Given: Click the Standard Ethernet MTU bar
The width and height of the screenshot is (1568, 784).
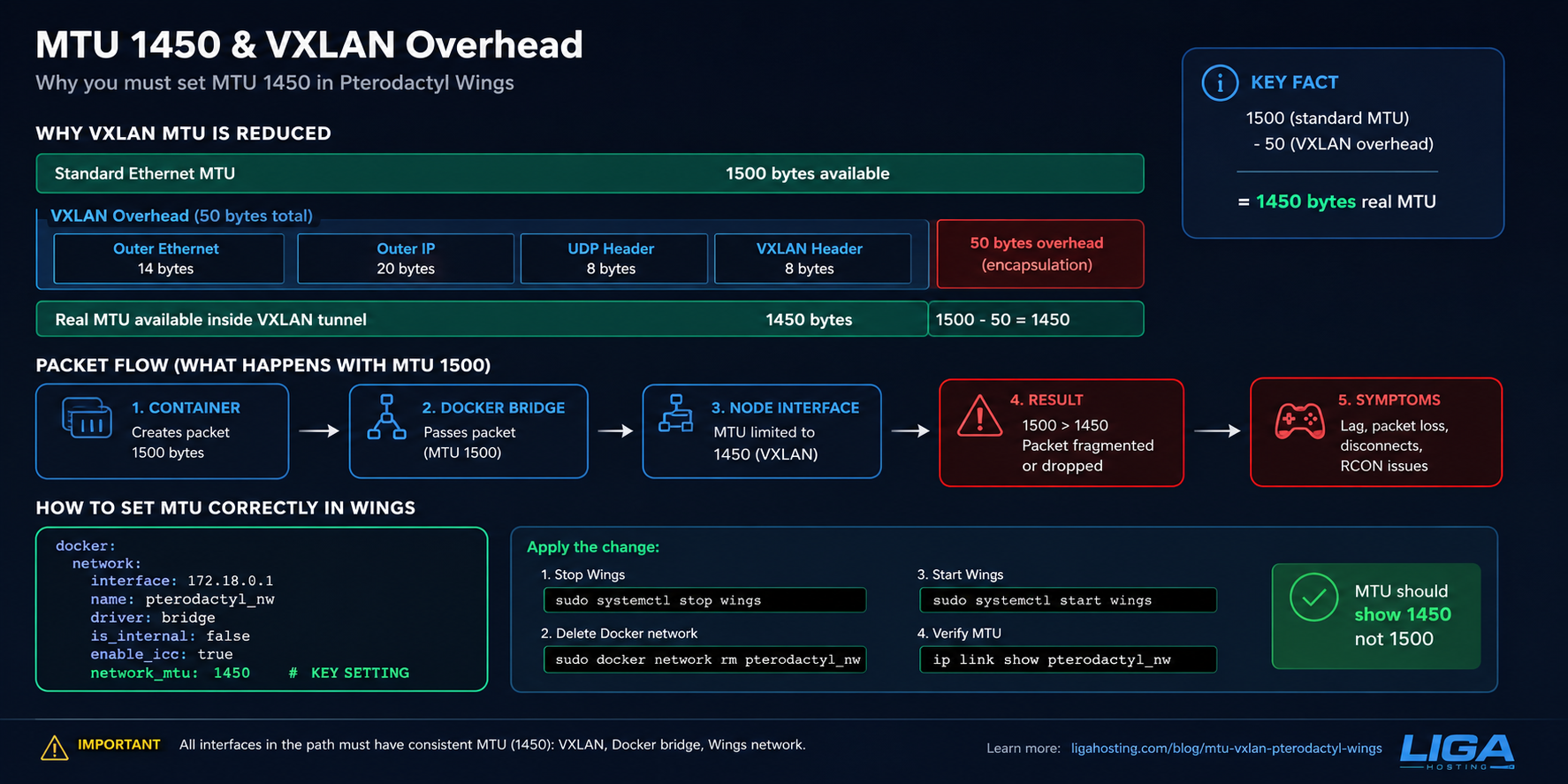Looking at the screenshot, I should [x=590, y=173].
